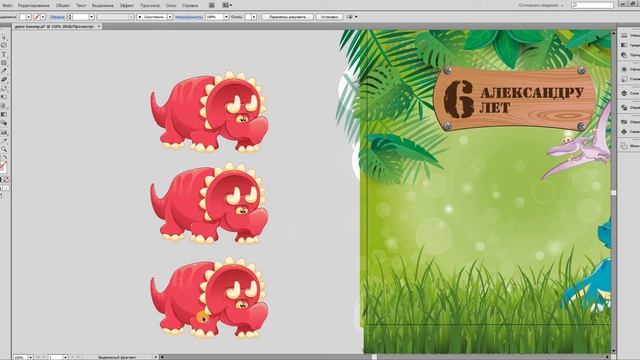640x360 pixels.
Task: Click the Установки preferences button
Action: (329, 17)
